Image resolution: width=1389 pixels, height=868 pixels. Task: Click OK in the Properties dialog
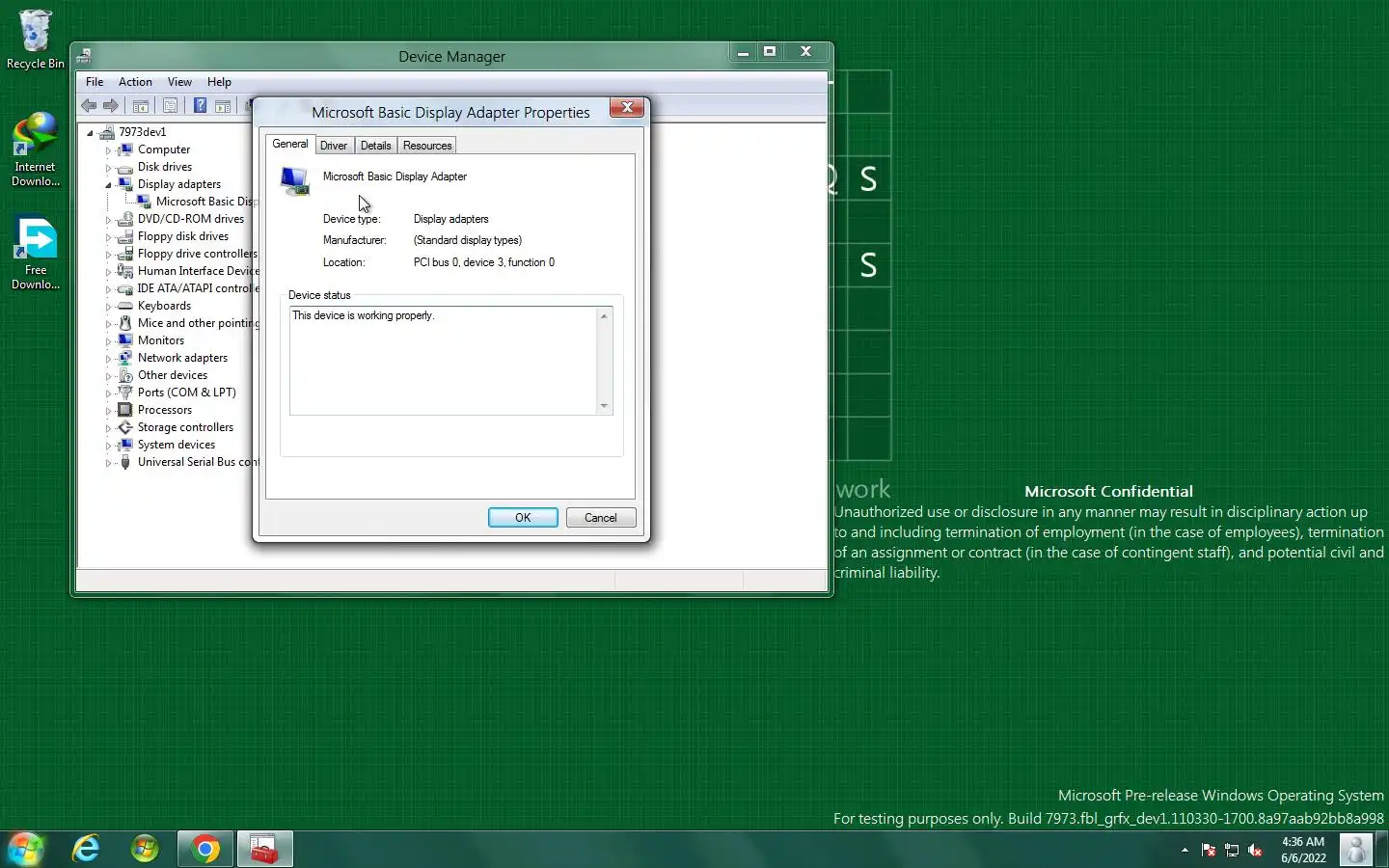(x=523, y=518)
